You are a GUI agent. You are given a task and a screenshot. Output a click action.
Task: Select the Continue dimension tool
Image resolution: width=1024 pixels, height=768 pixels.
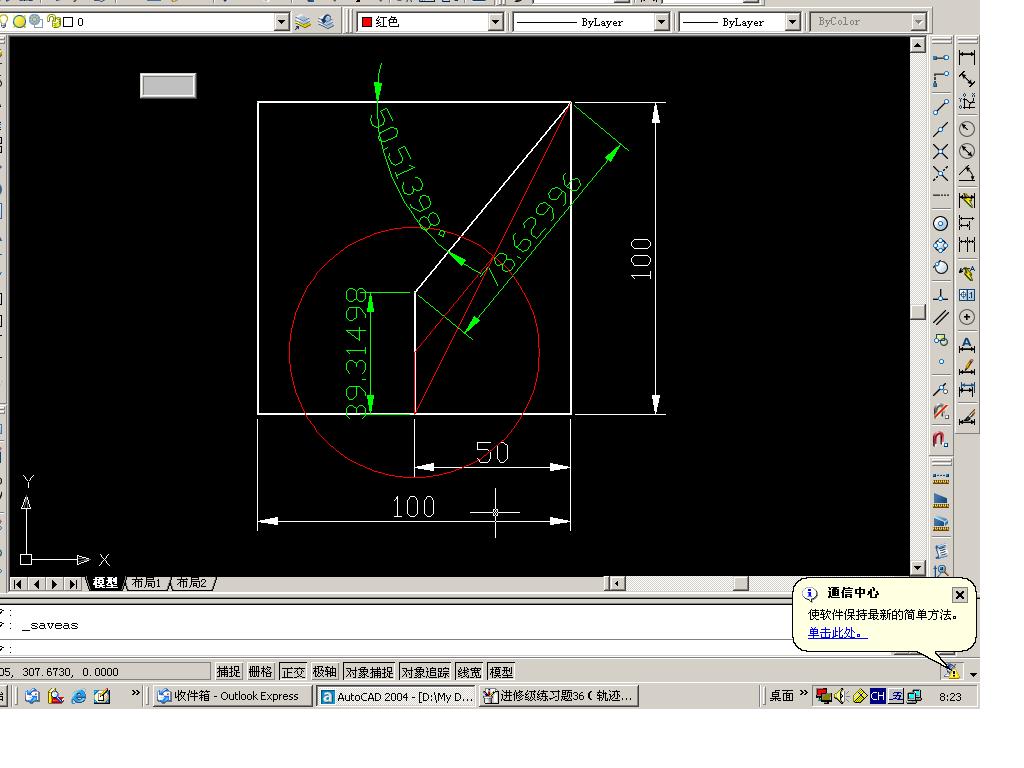(967, 245)
